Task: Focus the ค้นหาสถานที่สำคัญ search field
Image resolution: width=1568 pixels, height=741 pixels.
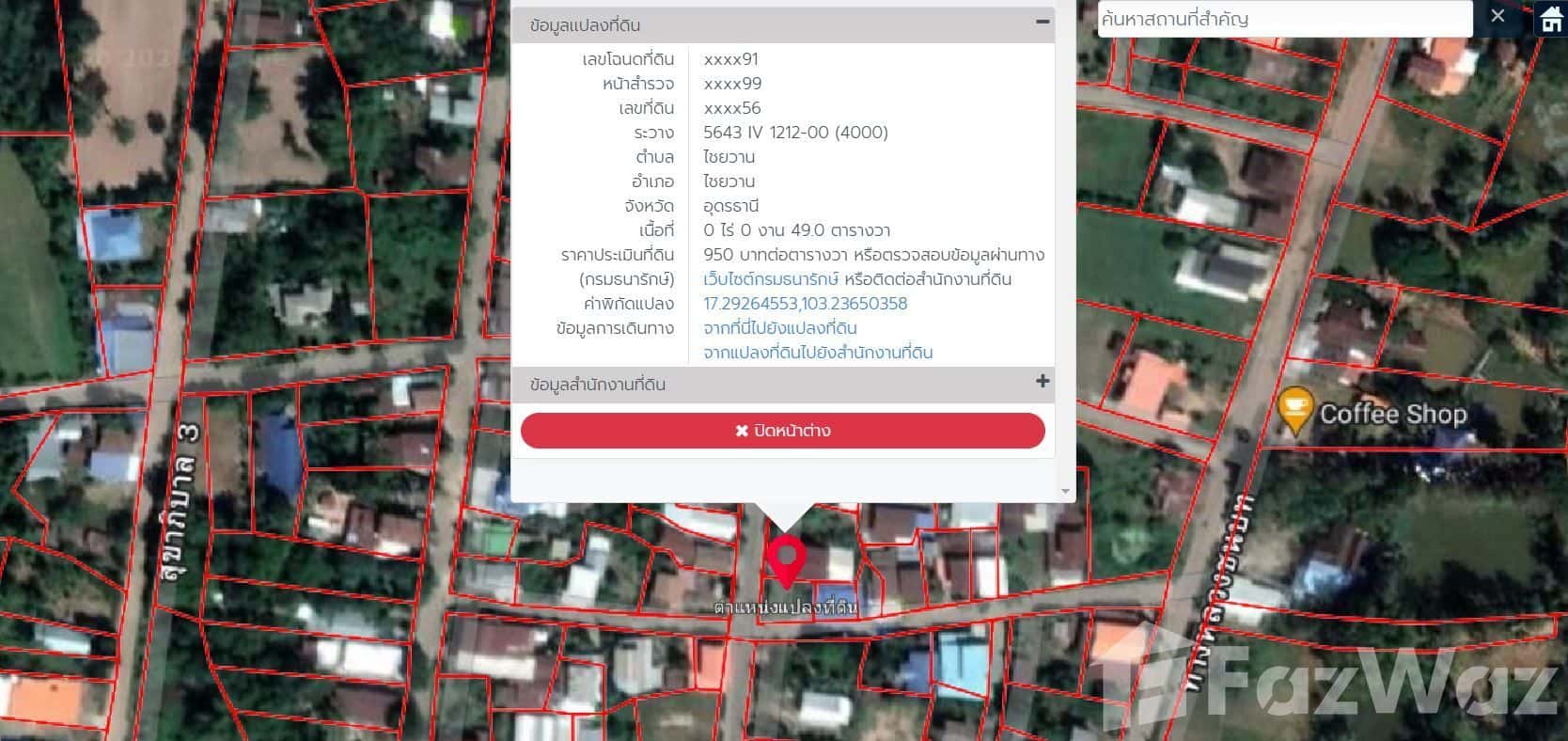Action: click(1283, 18)
